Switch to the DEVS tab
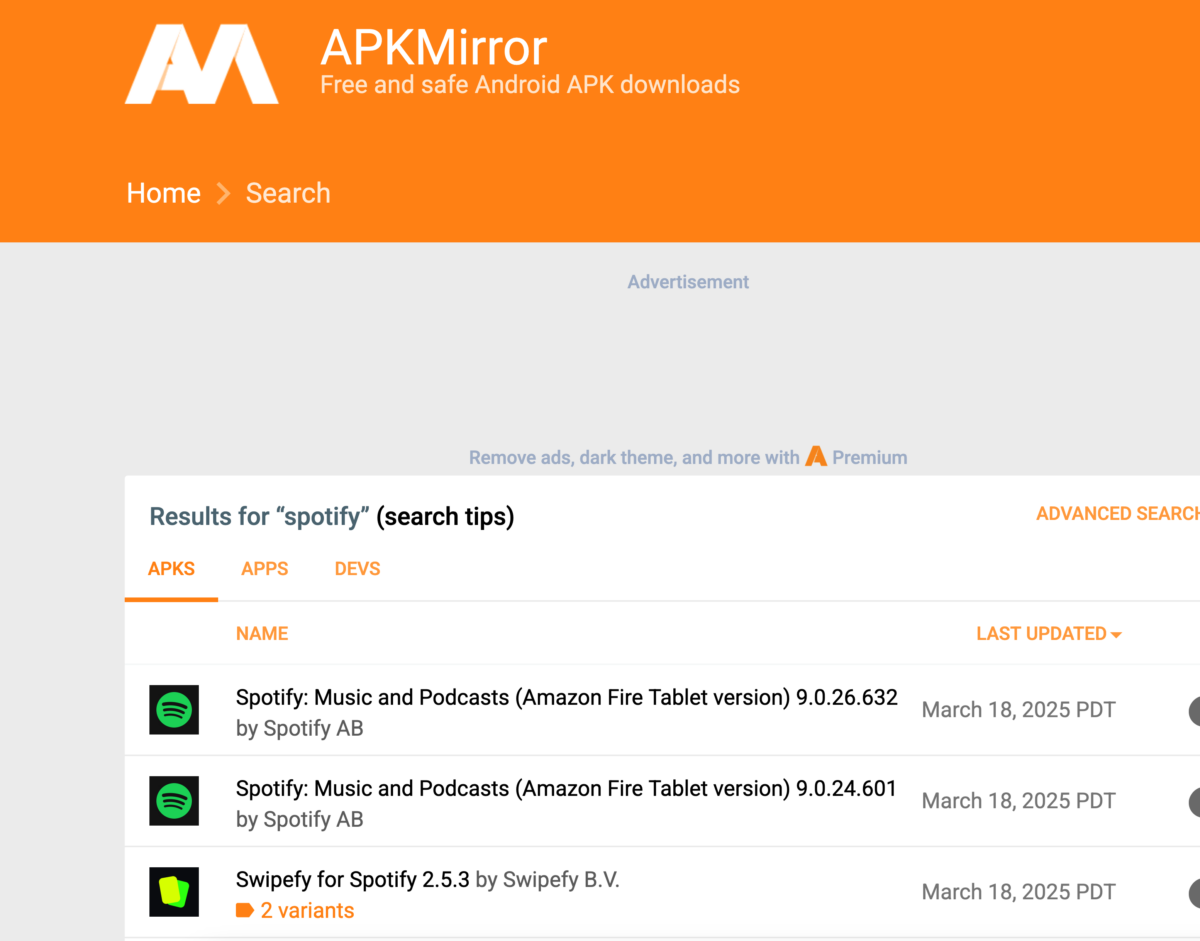 357,569
